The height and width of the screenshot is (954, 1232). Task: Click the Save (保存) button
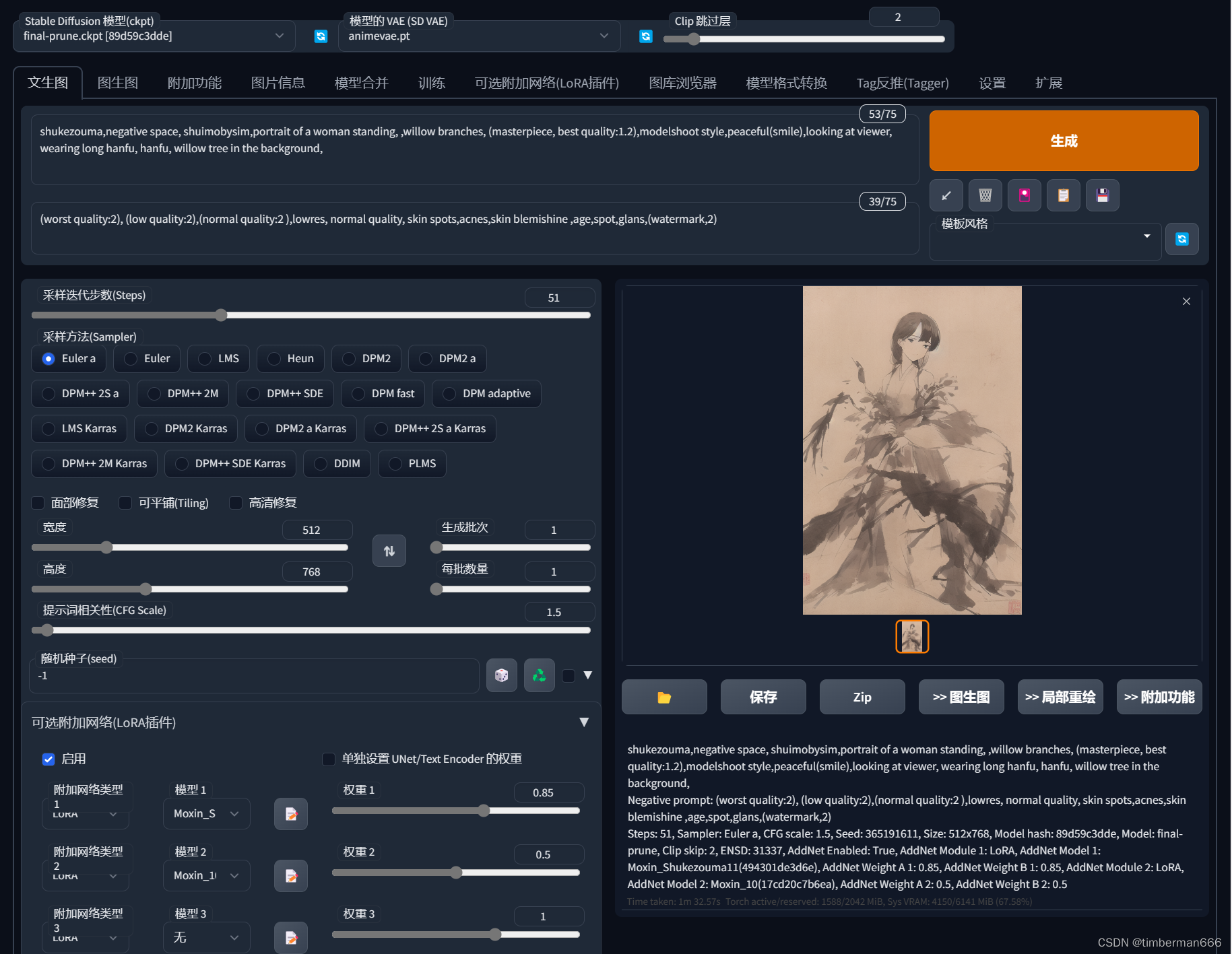tap(763, 697)
